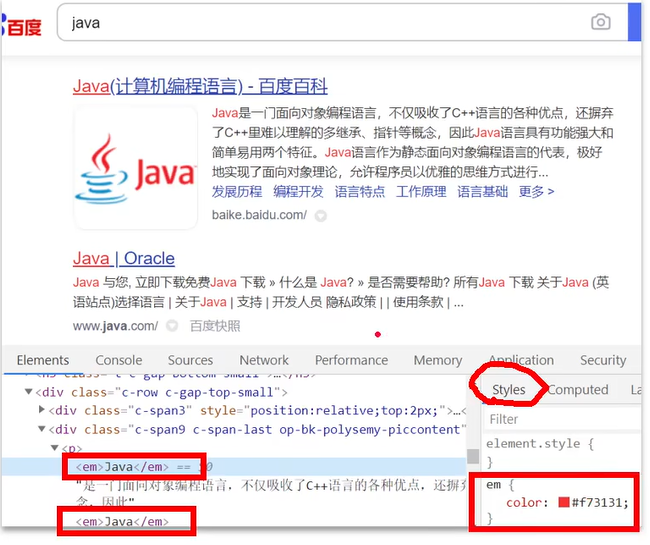Viewport: 650px width, 545px height.
Task: Select the Styles sub-tab
Action: click(509, 390)
